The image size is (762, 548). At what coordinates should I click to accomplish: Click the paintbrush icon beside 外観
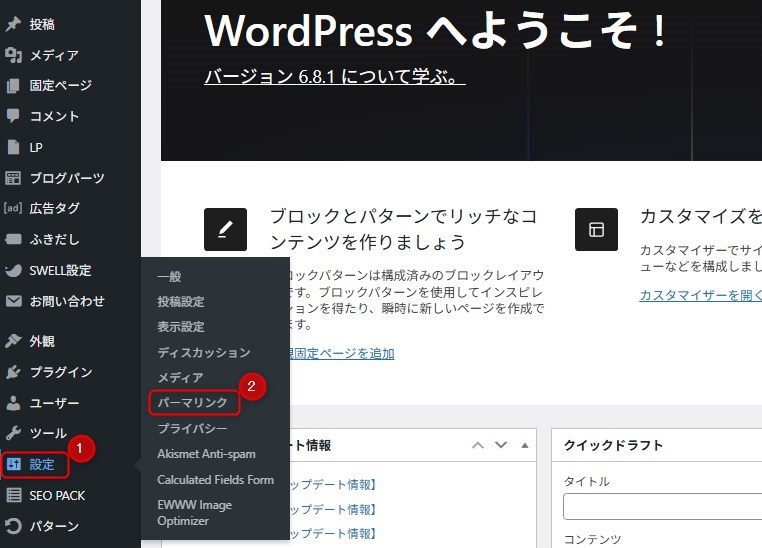(13, 341)
